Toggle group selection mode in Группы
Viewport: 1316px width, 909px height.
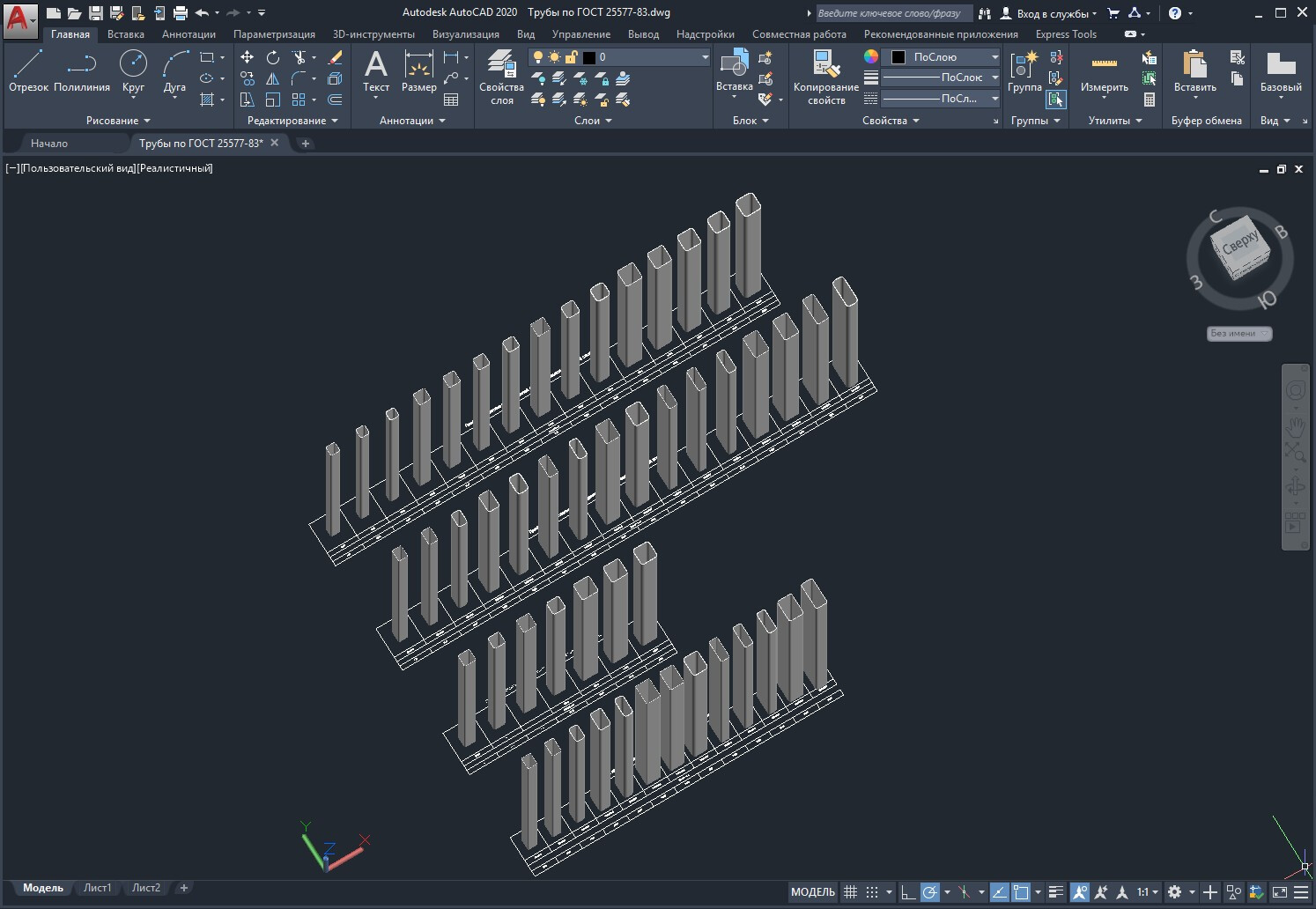click(1056, 100)
